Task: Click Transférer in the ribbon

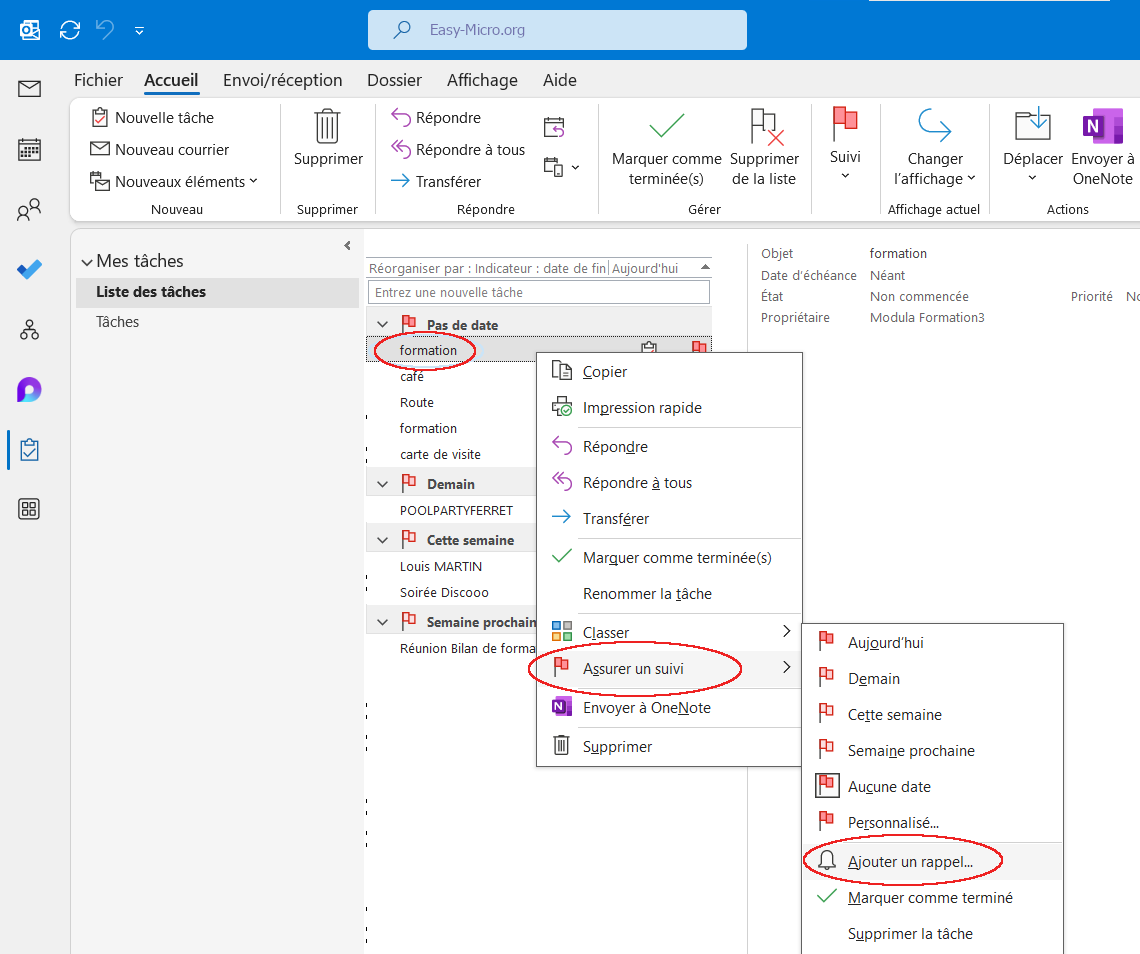Action: pos(436,182)
